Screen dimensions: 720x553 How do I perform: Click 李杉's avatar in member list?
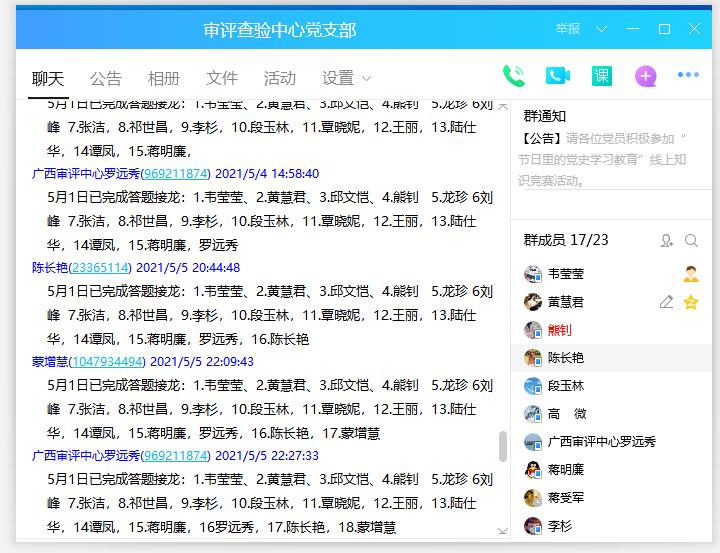pyautogui.click(x=533, y=526)
